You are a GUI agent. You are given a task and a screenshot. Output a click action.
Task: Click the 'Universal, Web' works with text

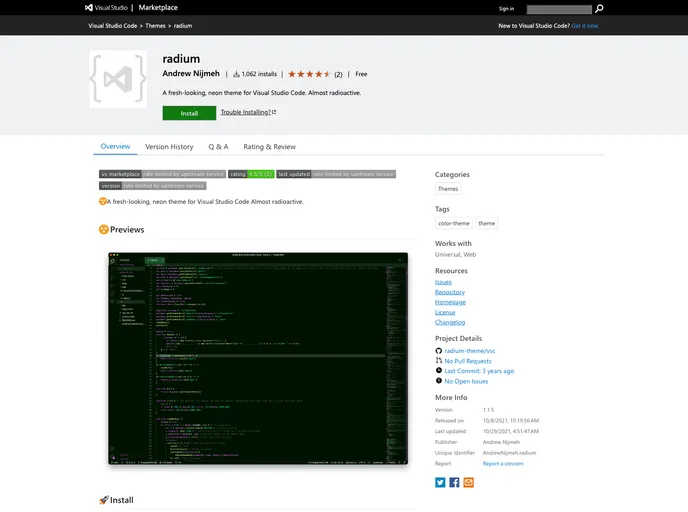click(455, 254)
